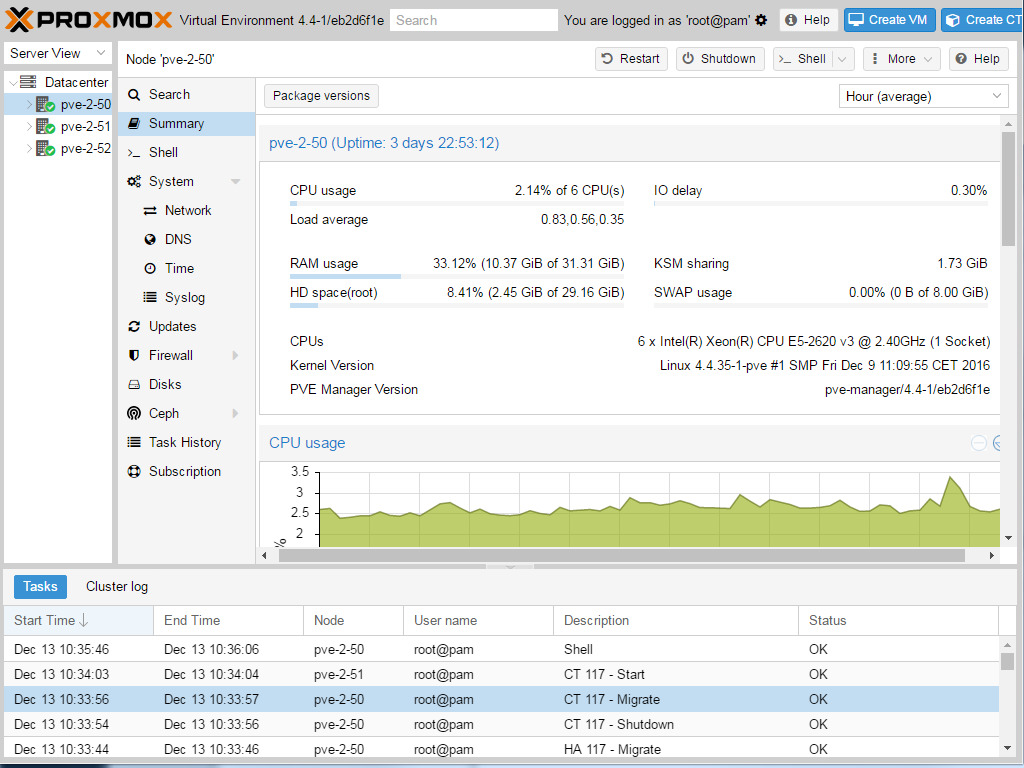
Task: Switch to the Cluster log tab
Action: (116, 586)
